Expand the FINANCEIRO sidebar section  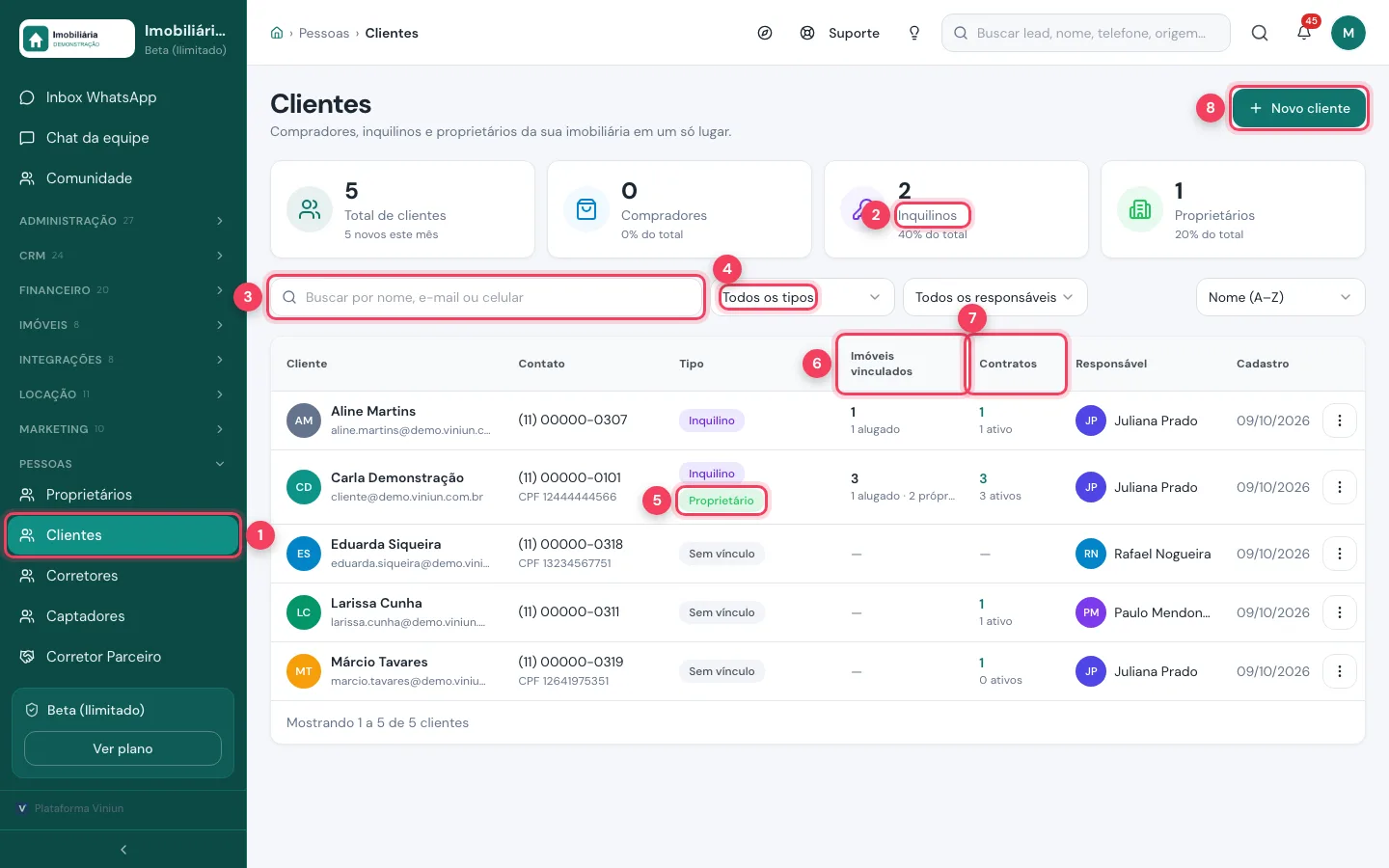(123, 290)
